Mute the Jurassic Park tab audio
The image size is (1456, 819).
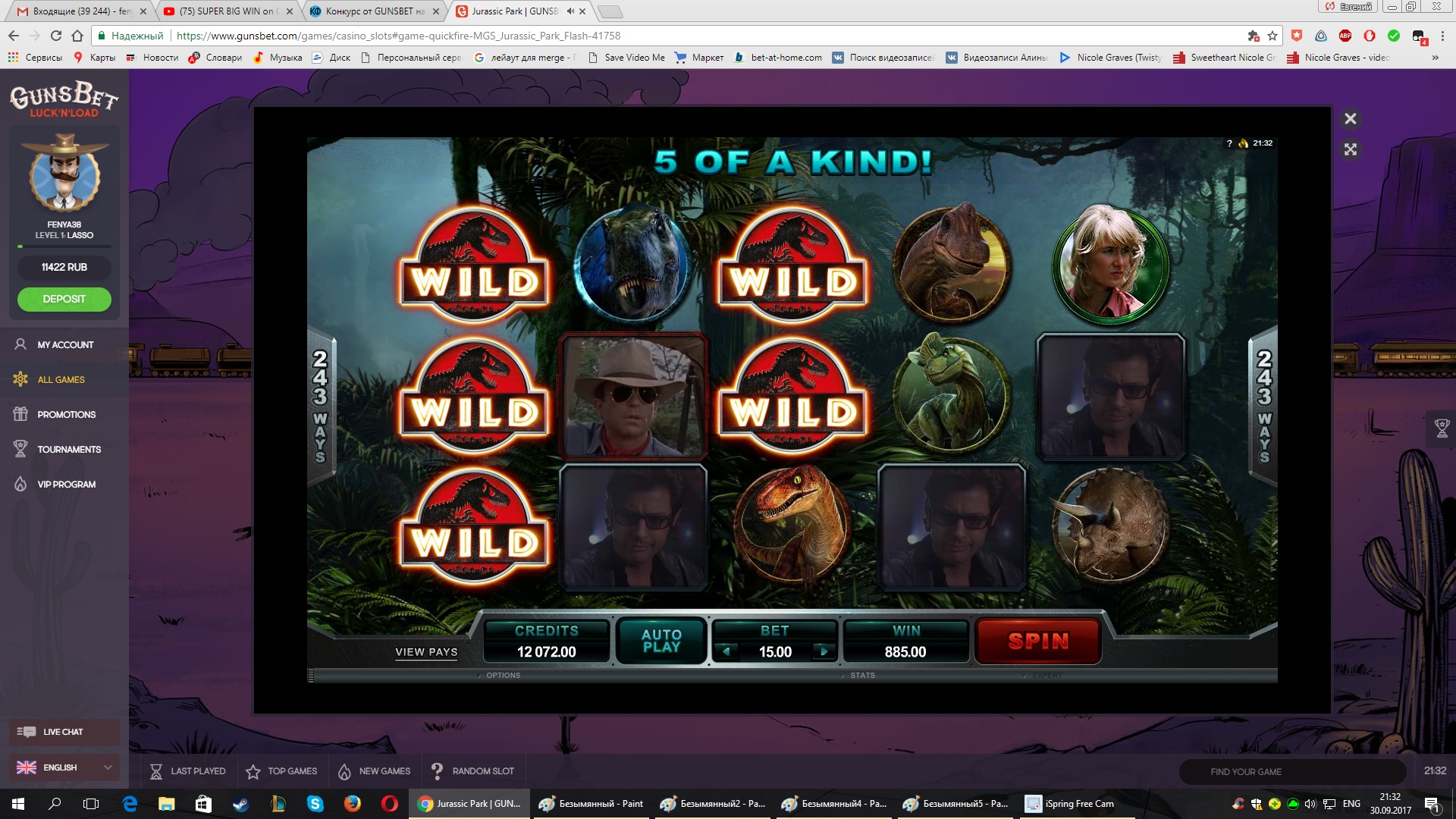tap(570, 11)
